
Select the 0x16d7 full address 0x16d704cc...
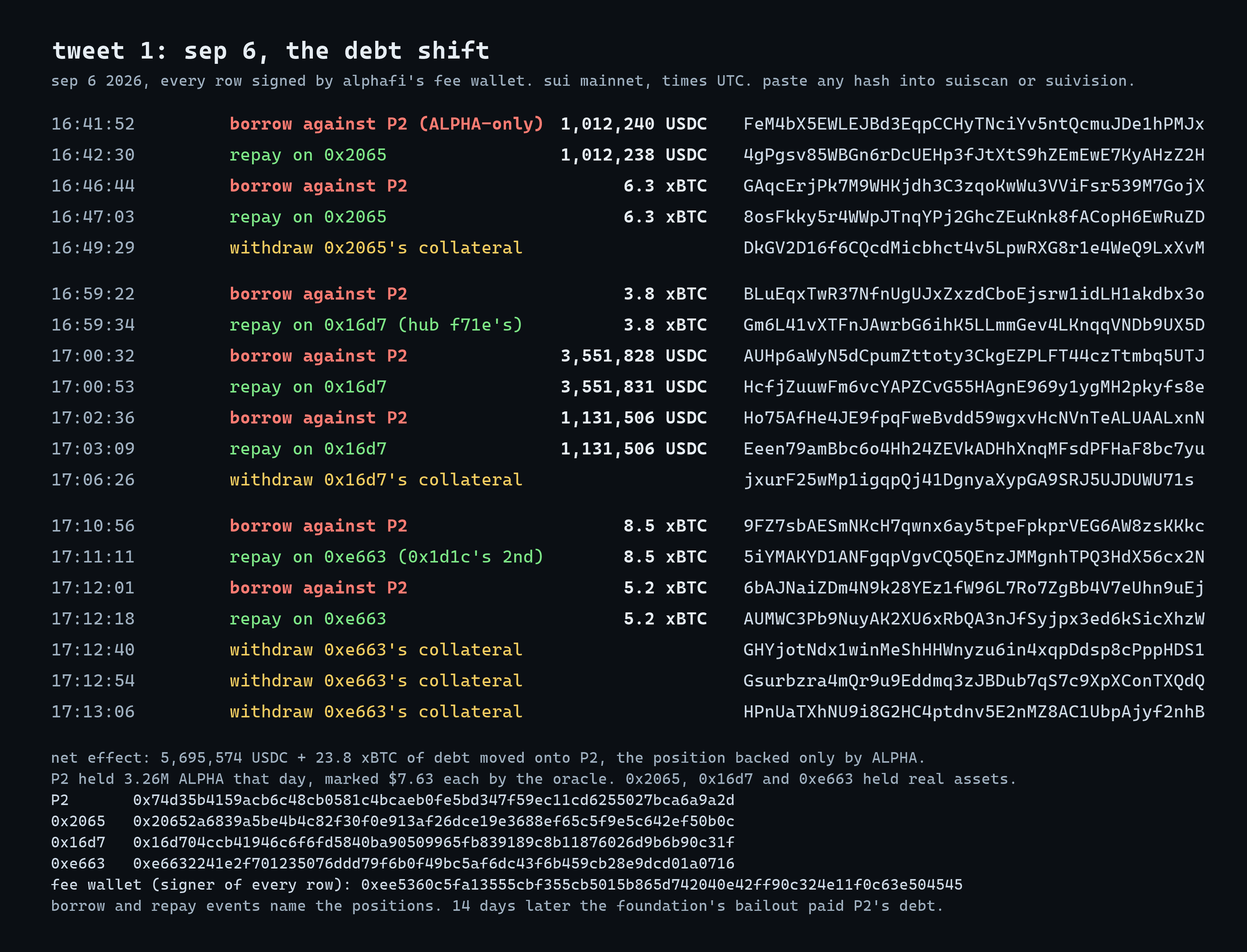point(434,842)
